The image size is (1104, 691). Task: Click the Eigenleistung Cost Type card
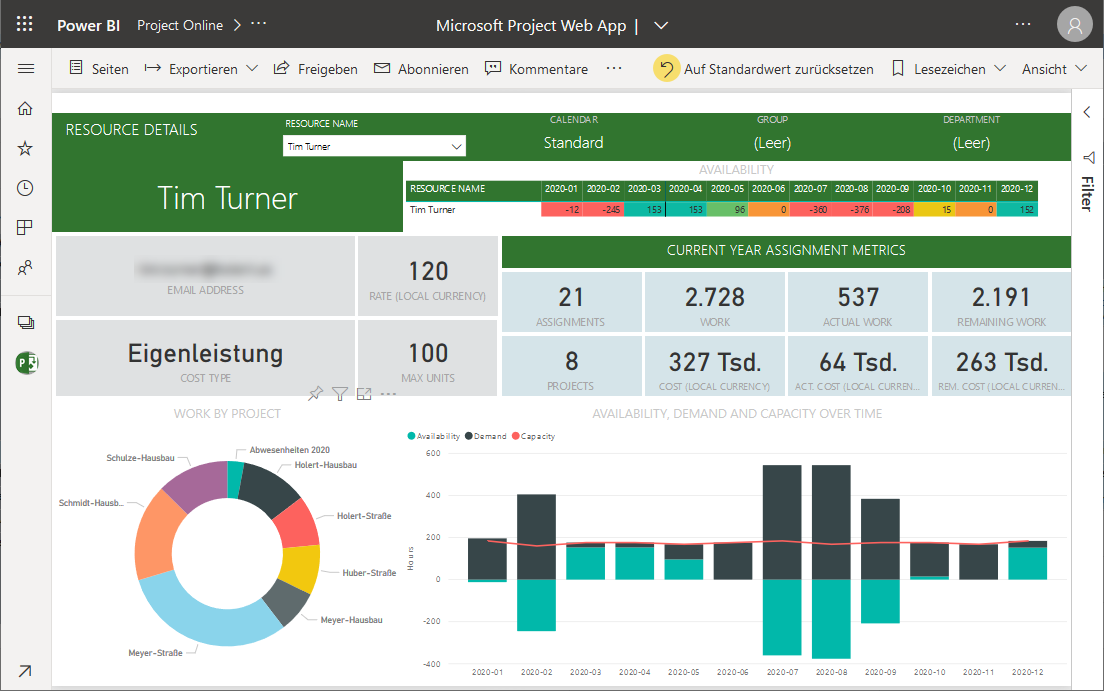point(206,358)
